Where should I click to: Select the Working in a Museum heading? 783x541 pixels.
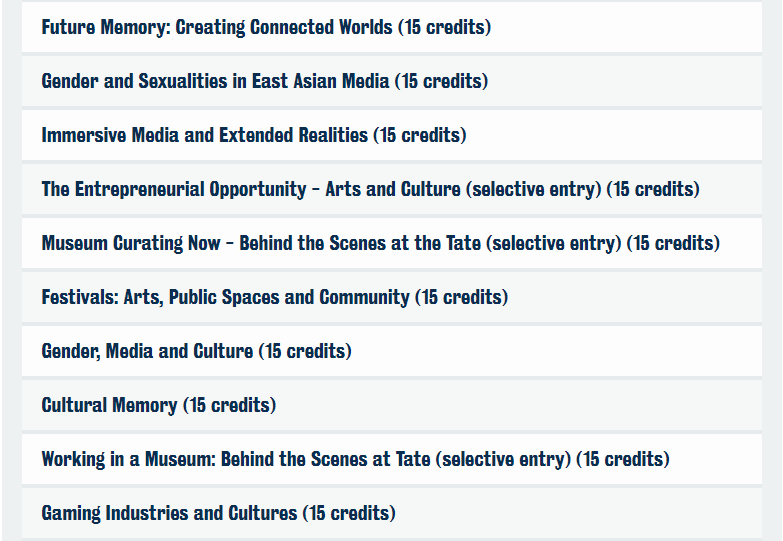click(x=356, y=459)
